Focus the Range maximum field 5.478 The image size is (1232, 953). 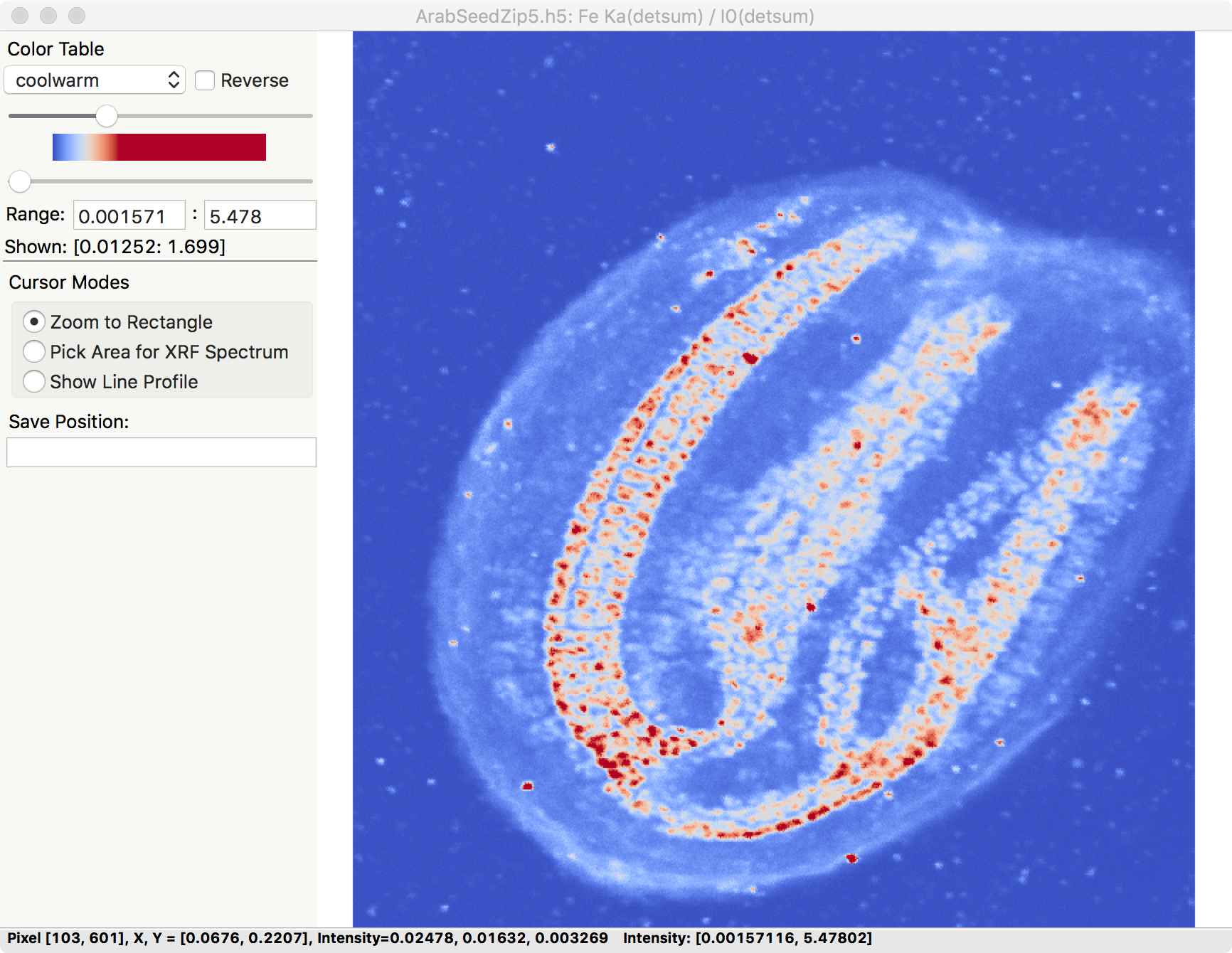tap(260, 215)
